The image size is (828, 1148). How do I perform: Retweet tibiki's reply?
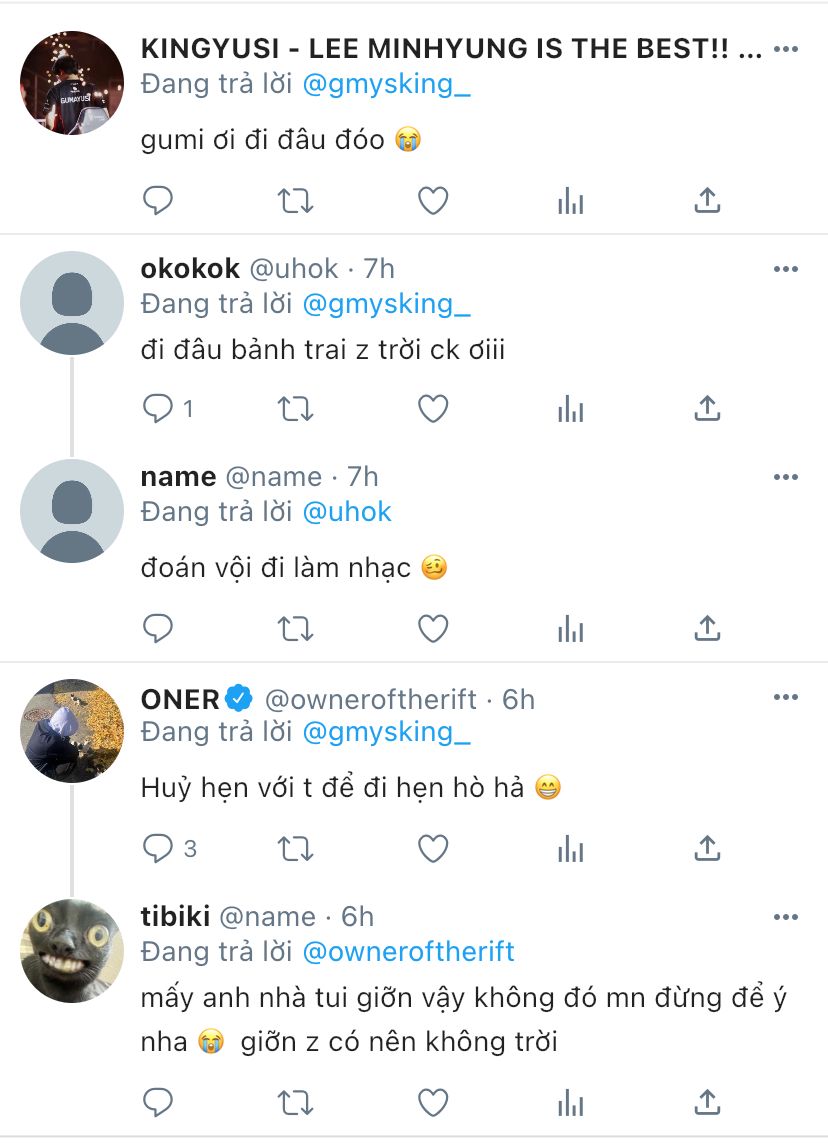294,1103
